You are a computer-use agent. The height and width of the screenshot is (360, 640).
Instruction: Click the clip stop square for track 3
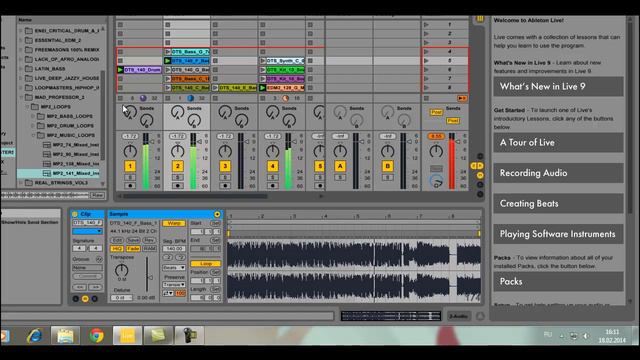[x=215, y=98]
